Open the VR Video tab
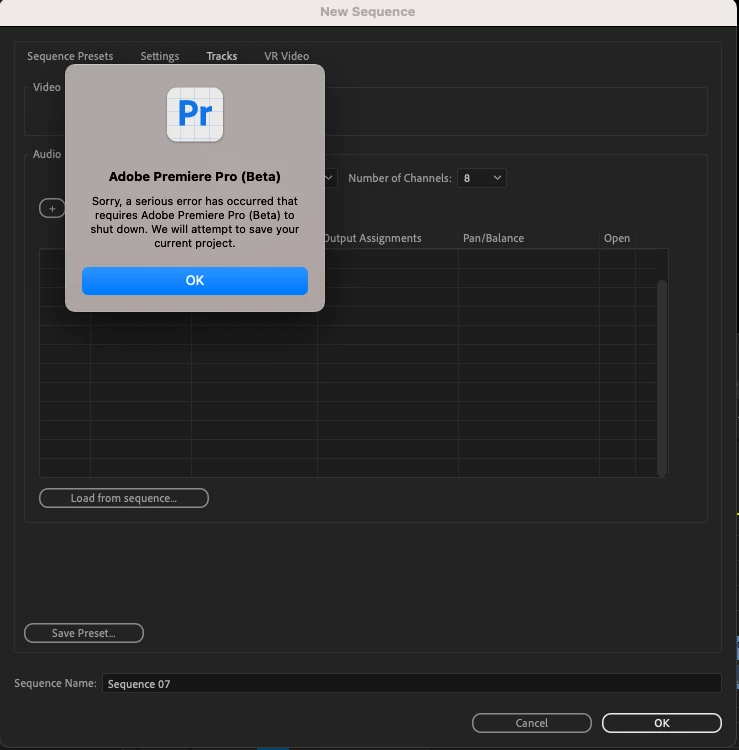 coord(287,56)
